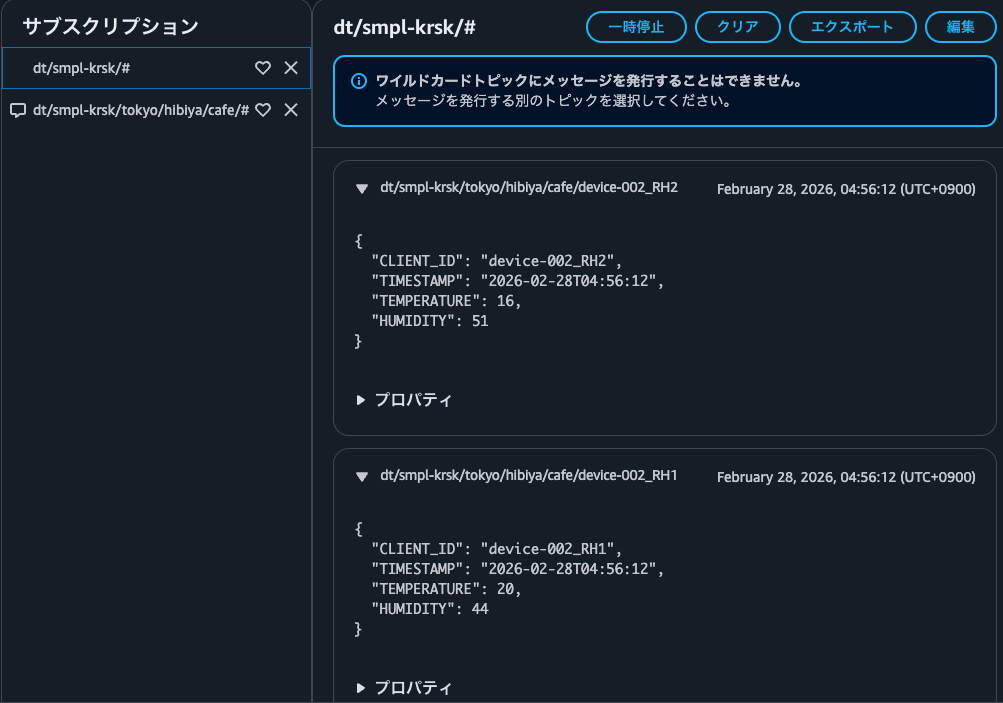Export messages with the エクスポート button
This screenshot has width=1003, height=703.
[852, 27]
